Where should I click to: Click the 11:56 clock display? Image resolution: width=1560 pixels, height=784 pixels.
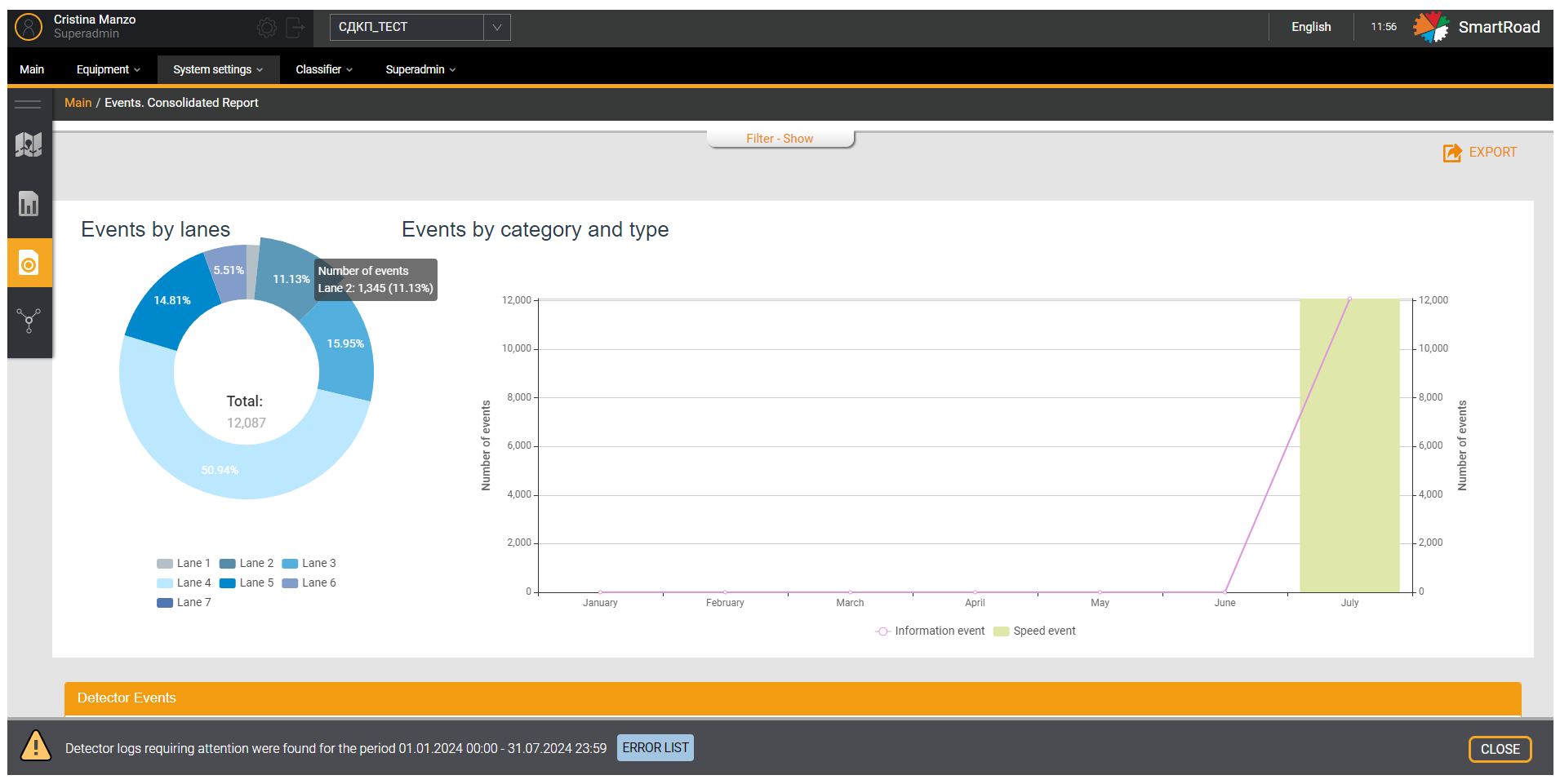(x=1384, y=27)
